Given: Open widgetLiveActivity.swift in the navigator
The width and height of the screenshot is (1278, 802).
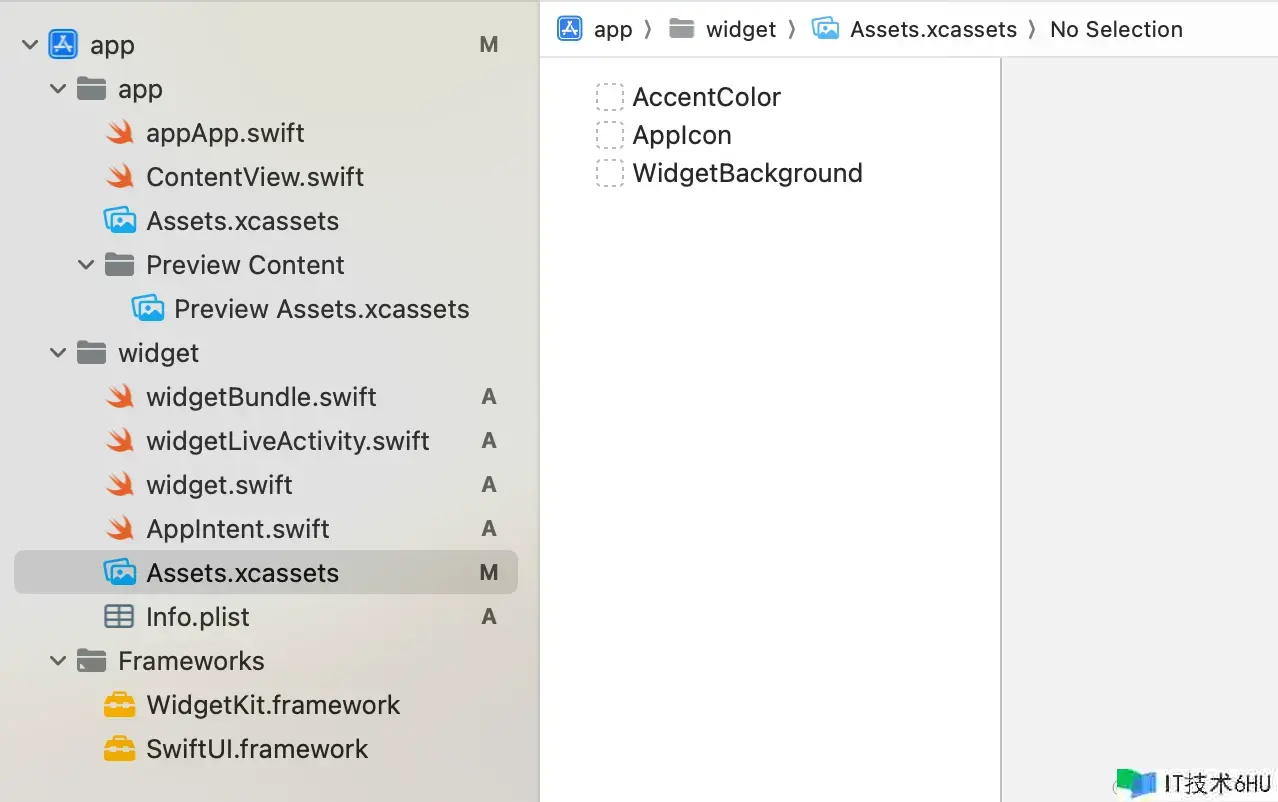Looking at the screenshot, I should [x=287, y=441].
